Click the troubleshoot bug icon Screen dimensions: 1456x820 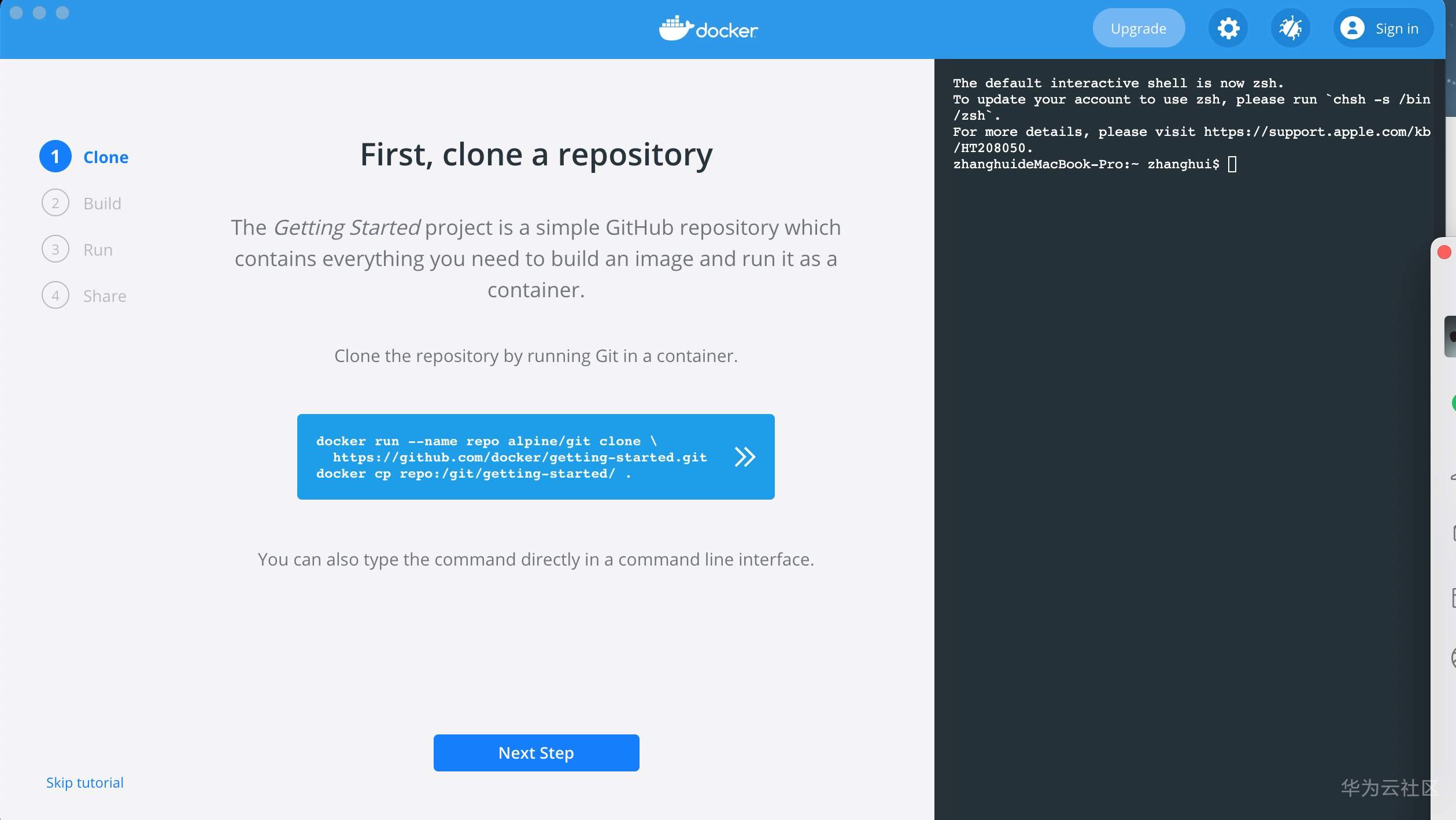(1290, 28)
